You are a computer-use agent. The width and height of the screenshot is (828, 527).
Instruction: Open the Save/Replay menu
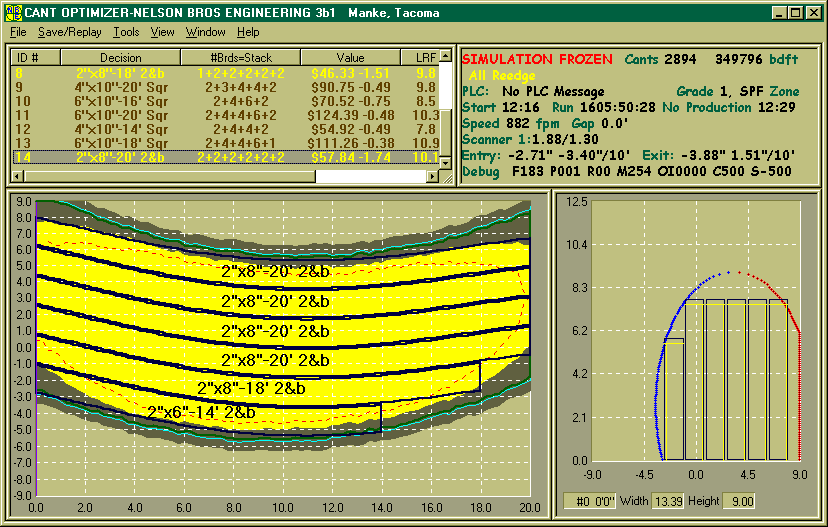(70, 32)
